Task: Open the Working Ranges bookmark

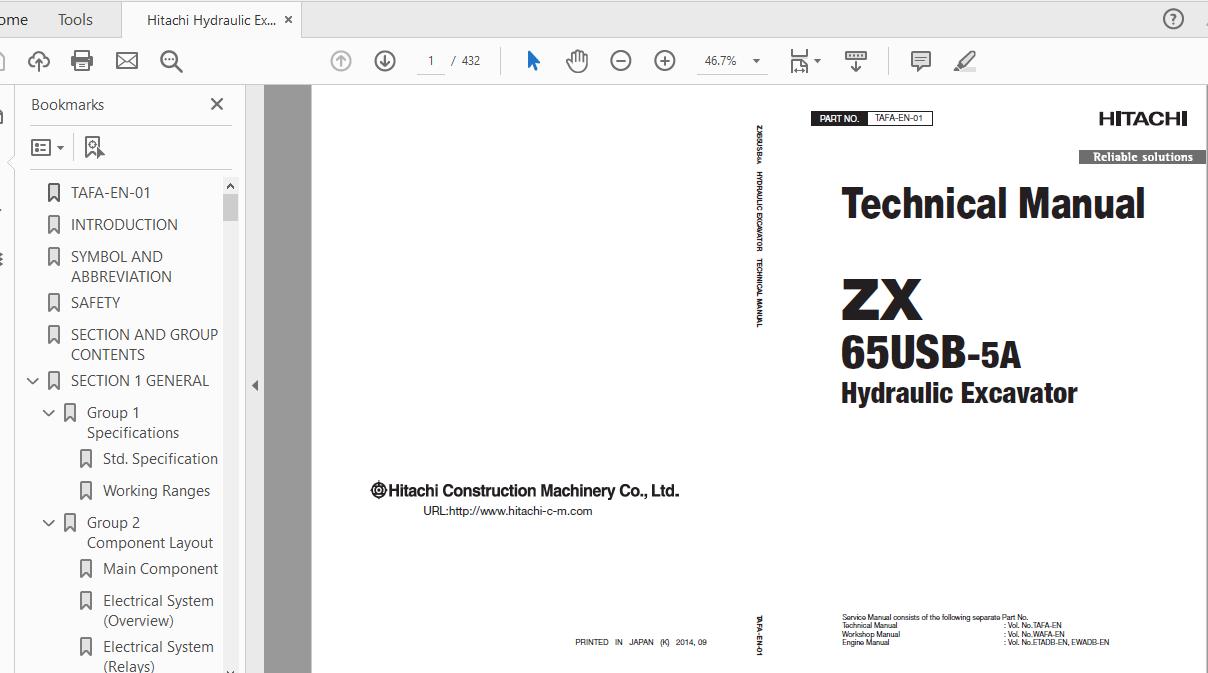Action: (156, 491)
